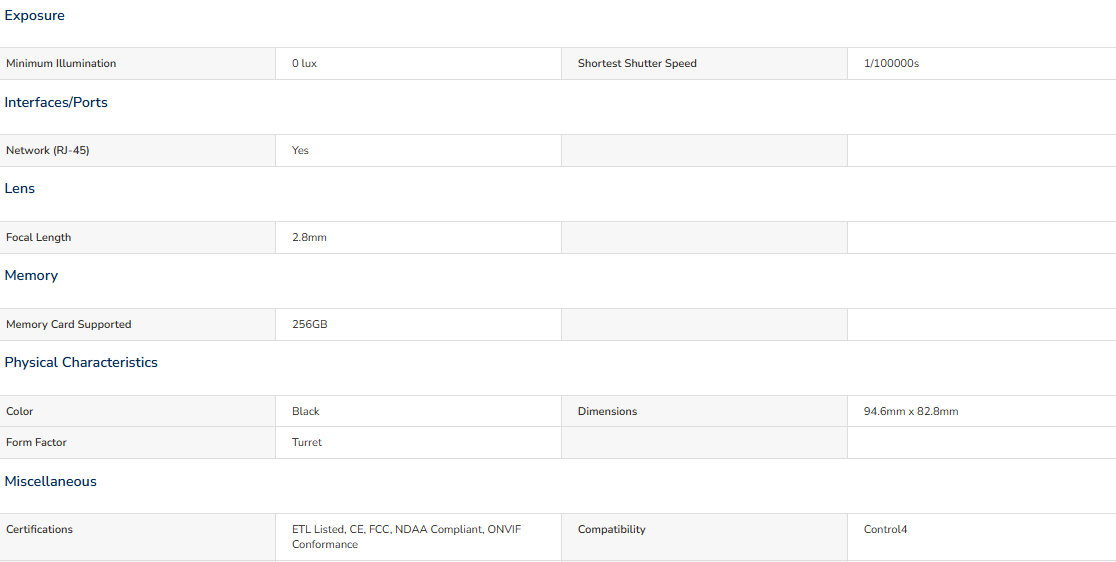1116x562 pixels.
Task: Click the Exposure section heading
Action: 34,16
